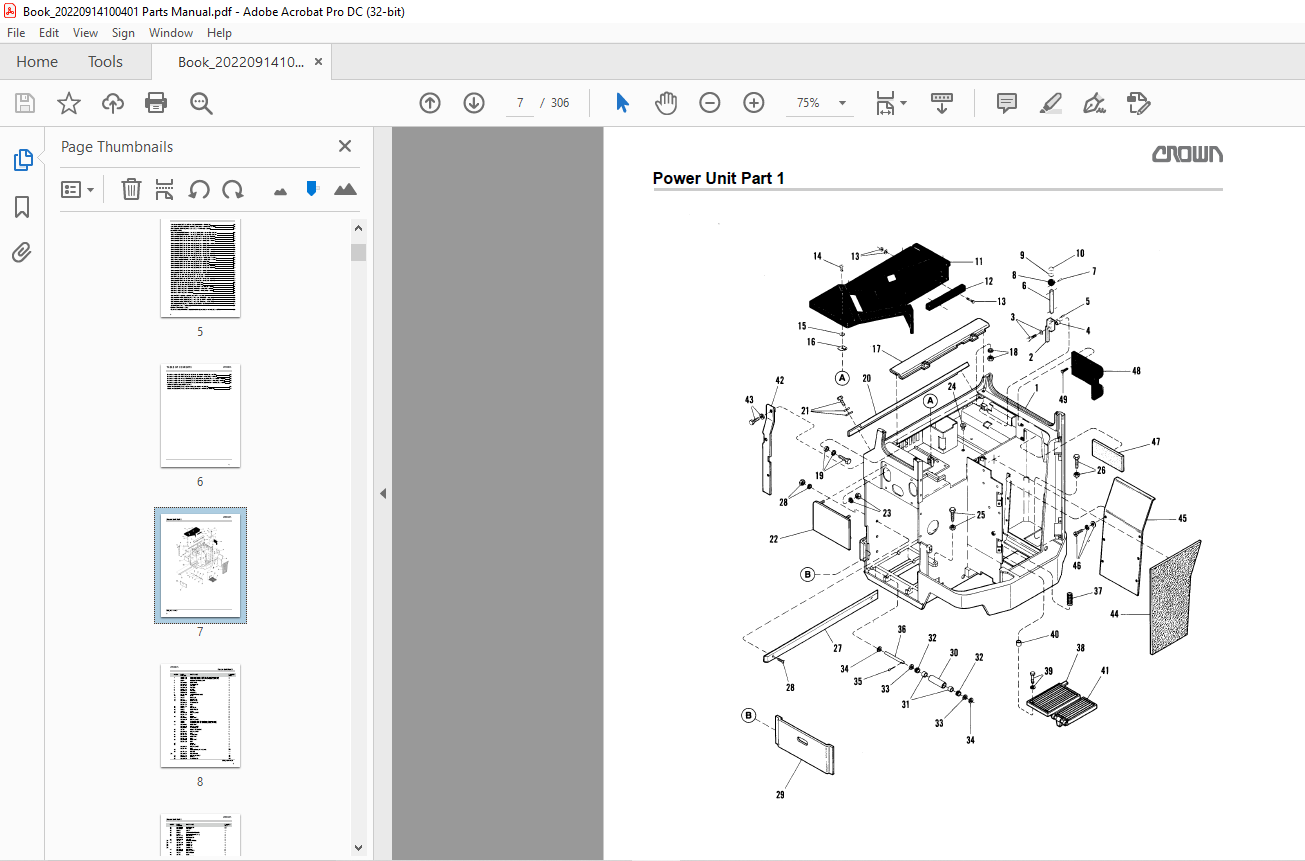The height and width of the screenshot is (861, 1305).
Task: Enlarge thumbnail size large mountain icon
Action: pyautogui.click(x=345, y=189)
